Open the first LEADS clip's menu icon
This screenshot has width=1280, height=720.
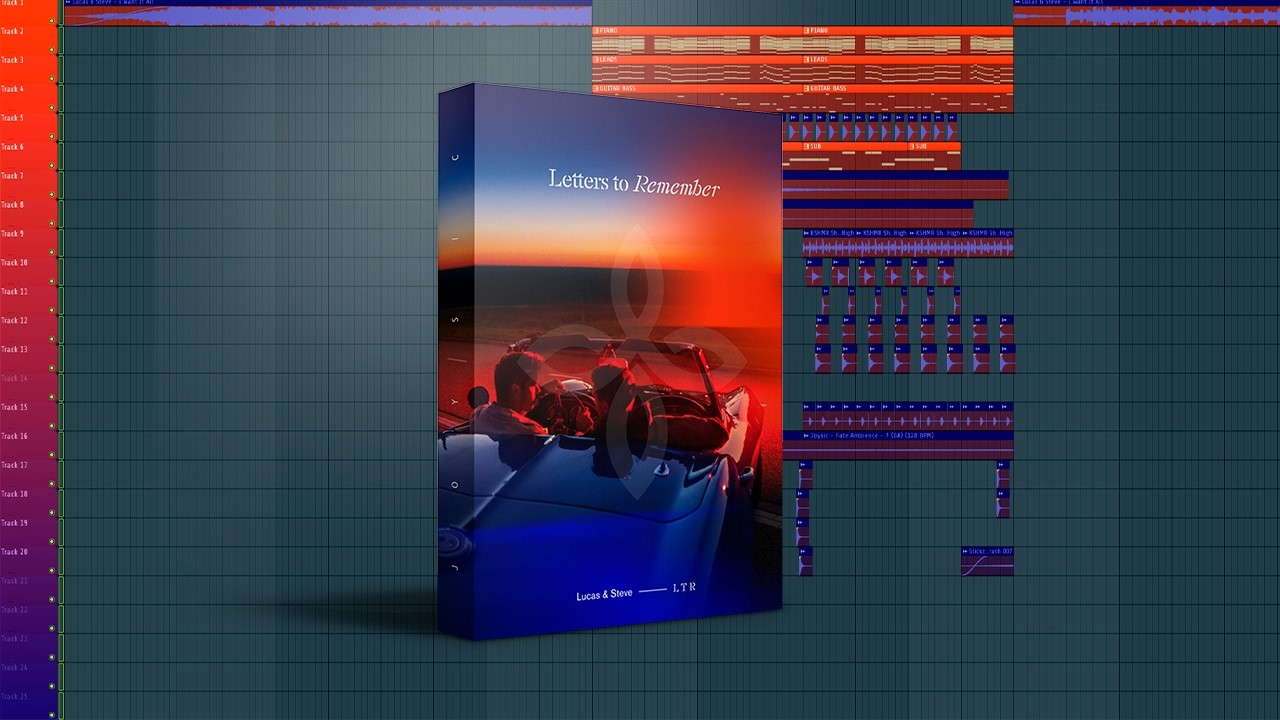pyautogui.click(x=596, y=60)
